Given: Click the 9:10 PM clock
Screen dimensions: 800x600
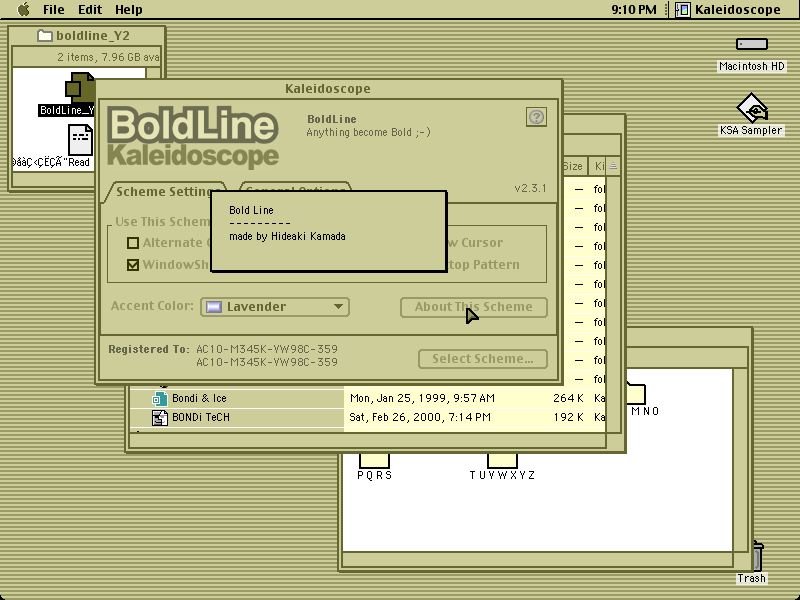Looking at the screenshot, I should click(x=634, y=9).
